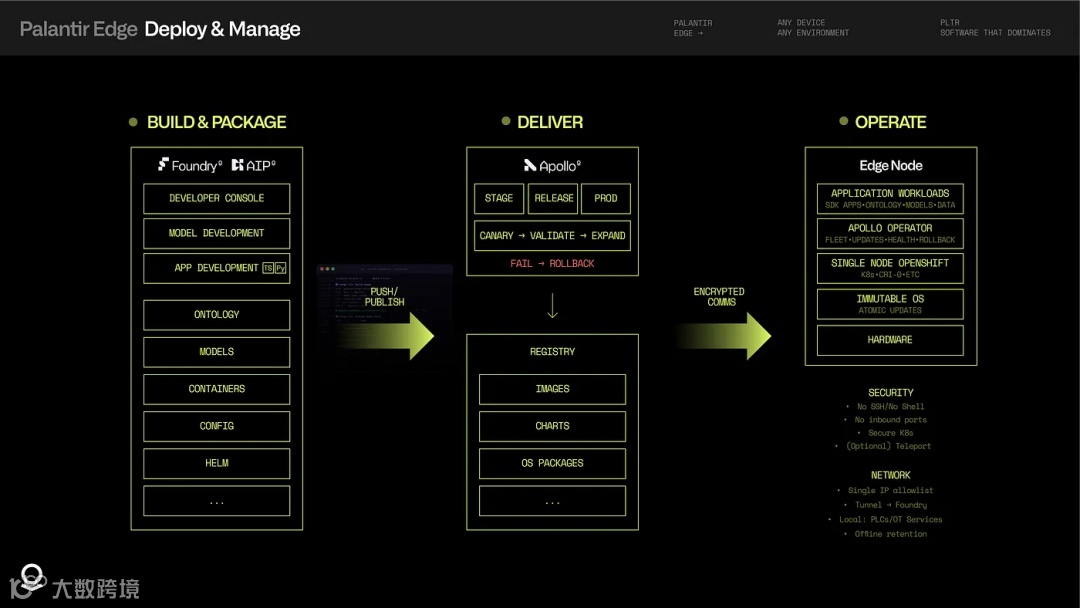Click the AIP logo

[x=253, y=165]
